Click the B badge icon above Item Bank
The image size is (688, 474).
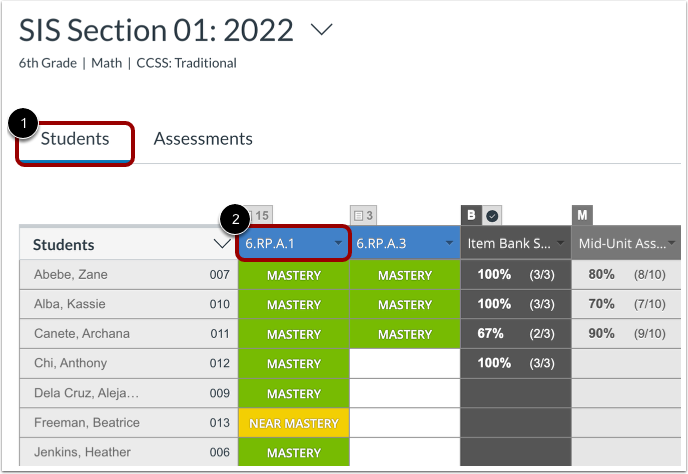[471, 215]
